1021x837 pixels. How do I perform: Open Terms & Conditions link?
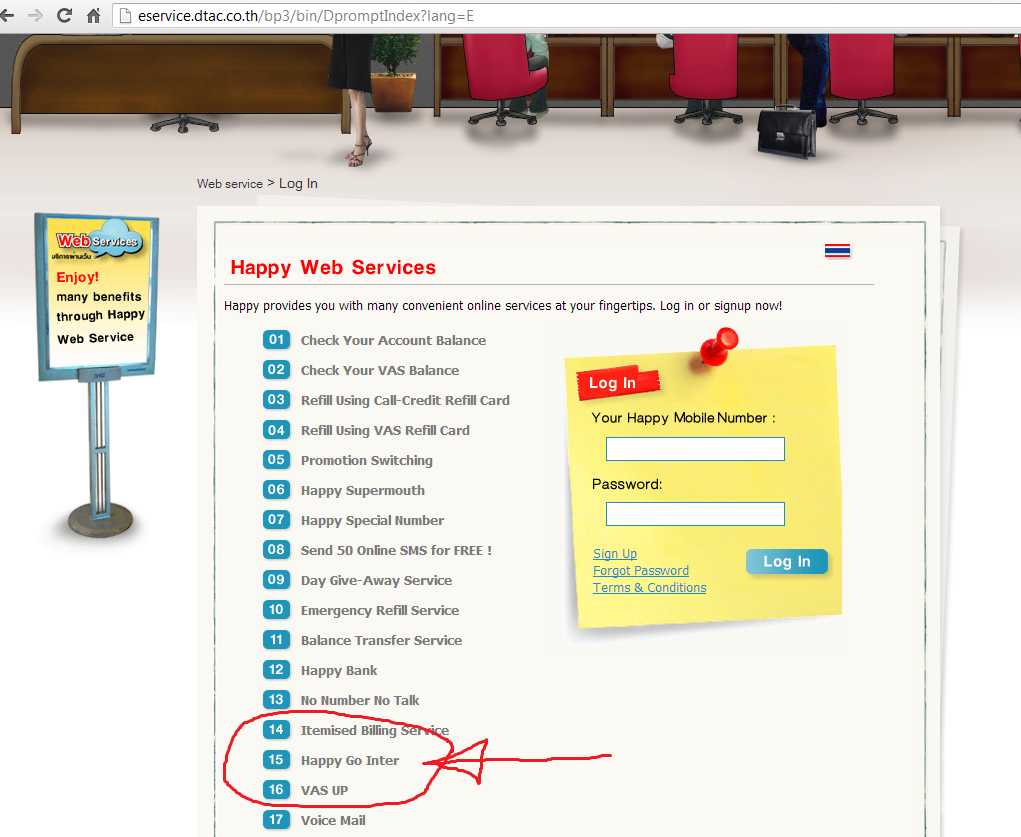click(x=649, y=588)
